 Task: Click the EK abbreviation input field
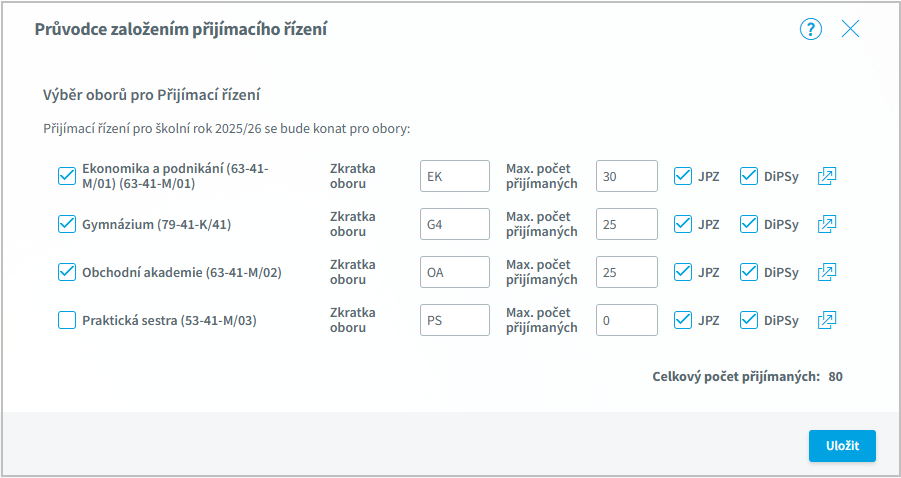(455, 176)
